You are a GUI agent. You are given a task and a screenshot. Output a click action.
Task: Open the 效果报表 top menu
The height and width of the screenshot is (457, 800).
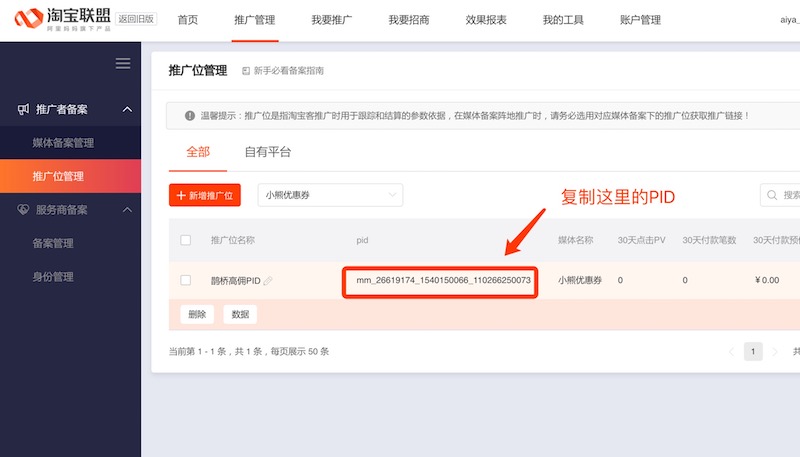click(486, 20)
